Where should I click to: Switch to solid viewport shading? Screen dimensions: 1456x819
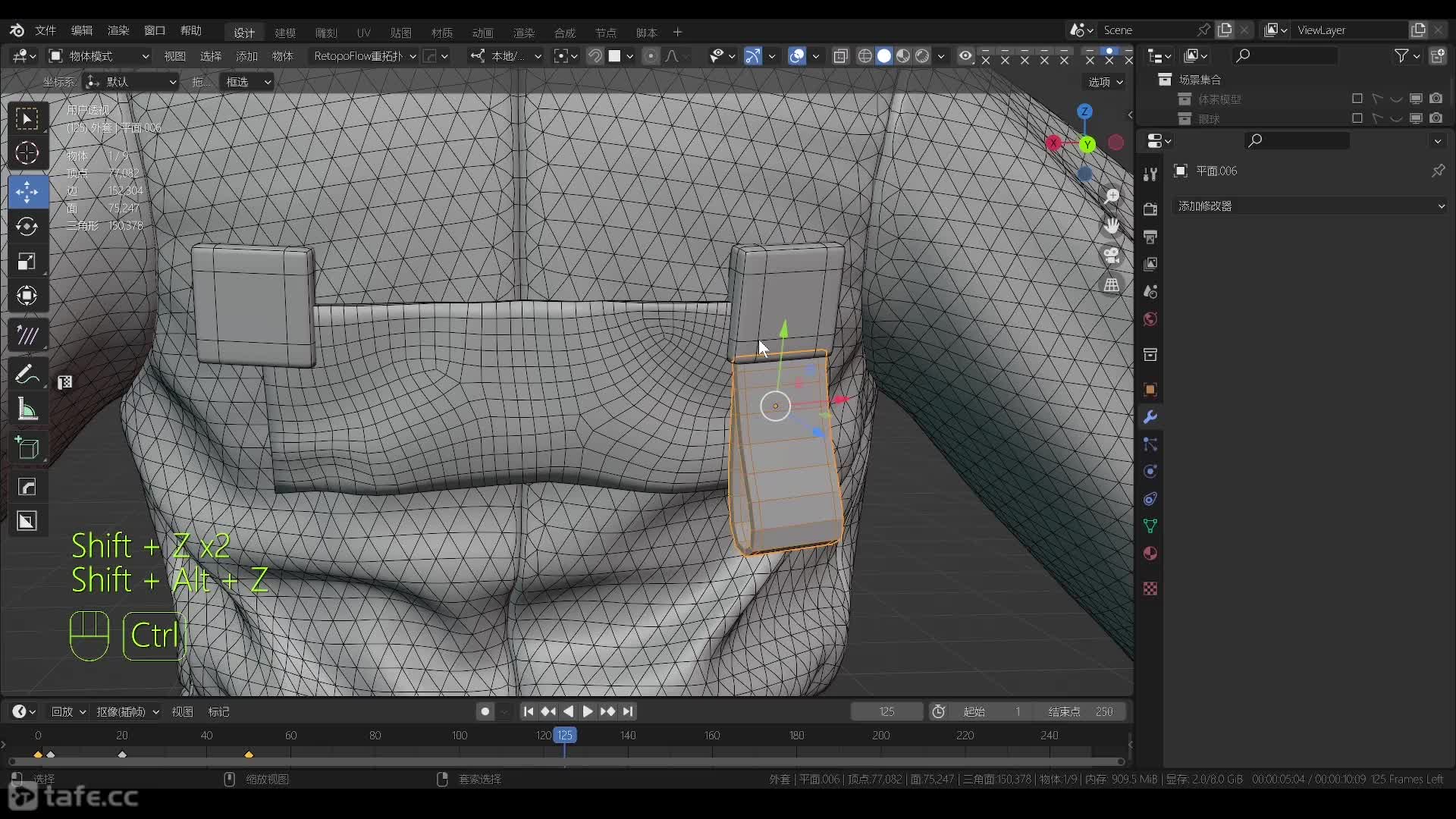(884, 56)
